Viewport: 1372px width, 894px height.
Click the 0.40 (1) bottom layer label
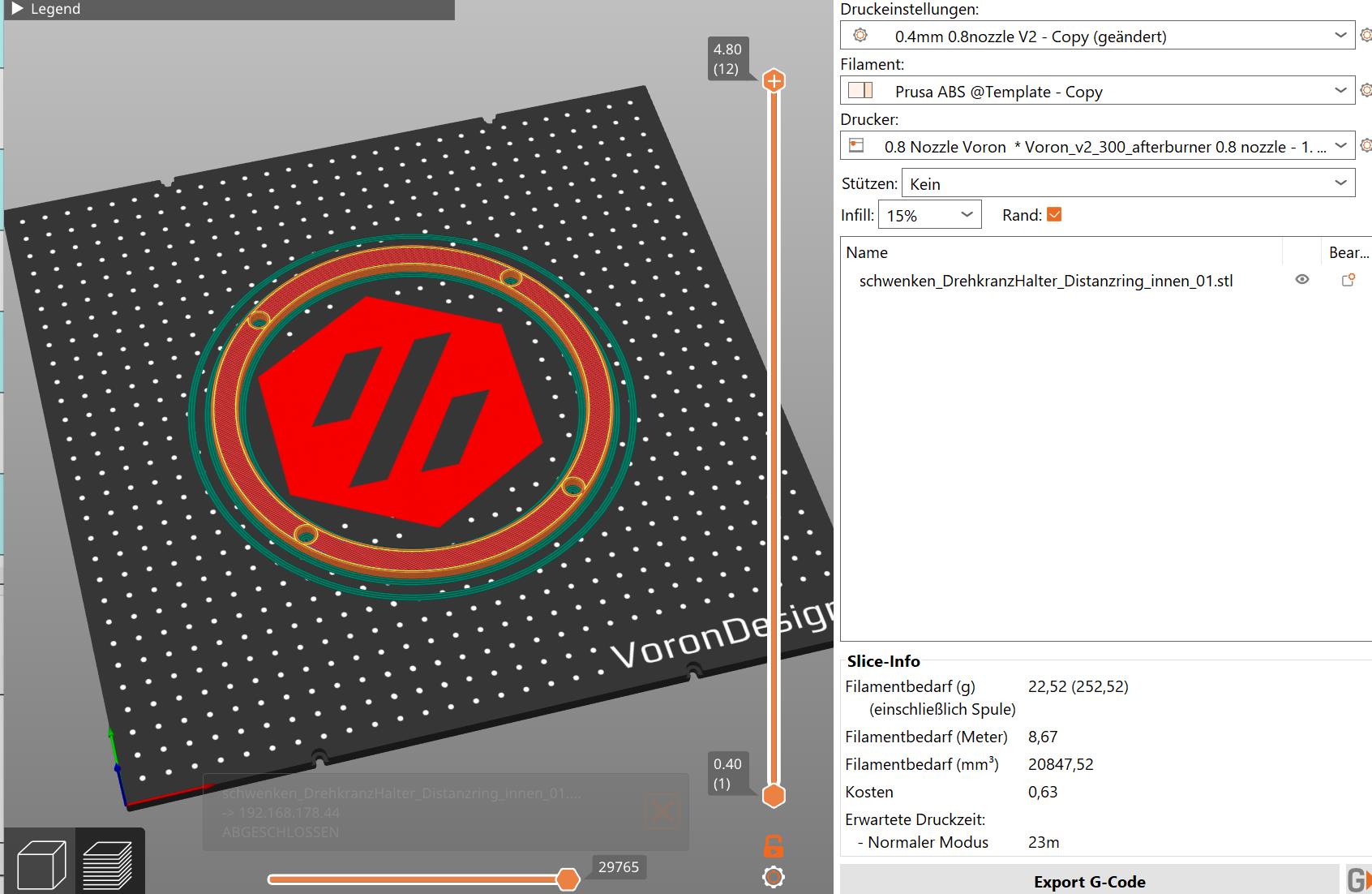coord(727,773)
